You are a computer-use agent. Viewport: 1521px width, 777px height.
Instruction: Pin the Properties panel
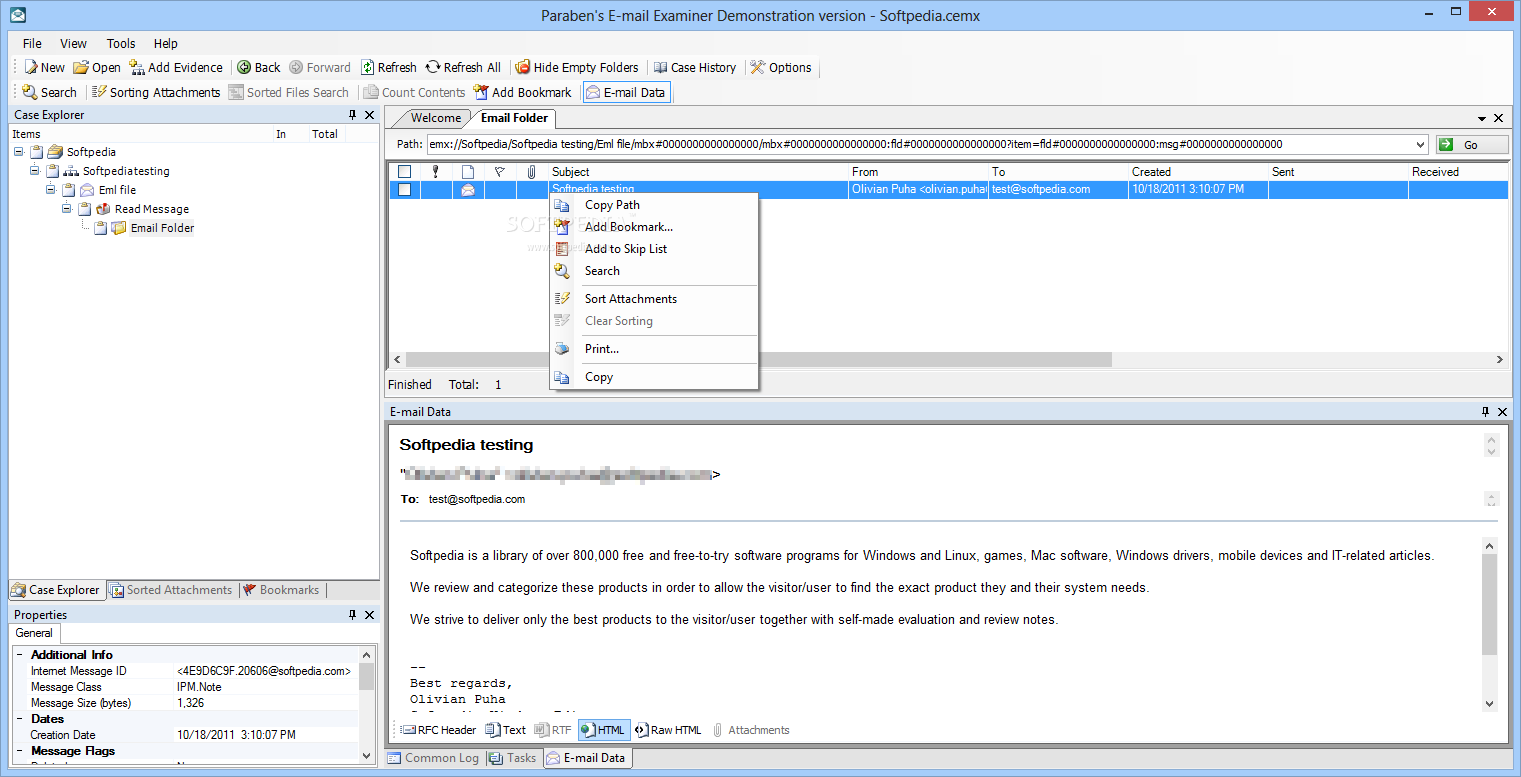tap(353, 615)
